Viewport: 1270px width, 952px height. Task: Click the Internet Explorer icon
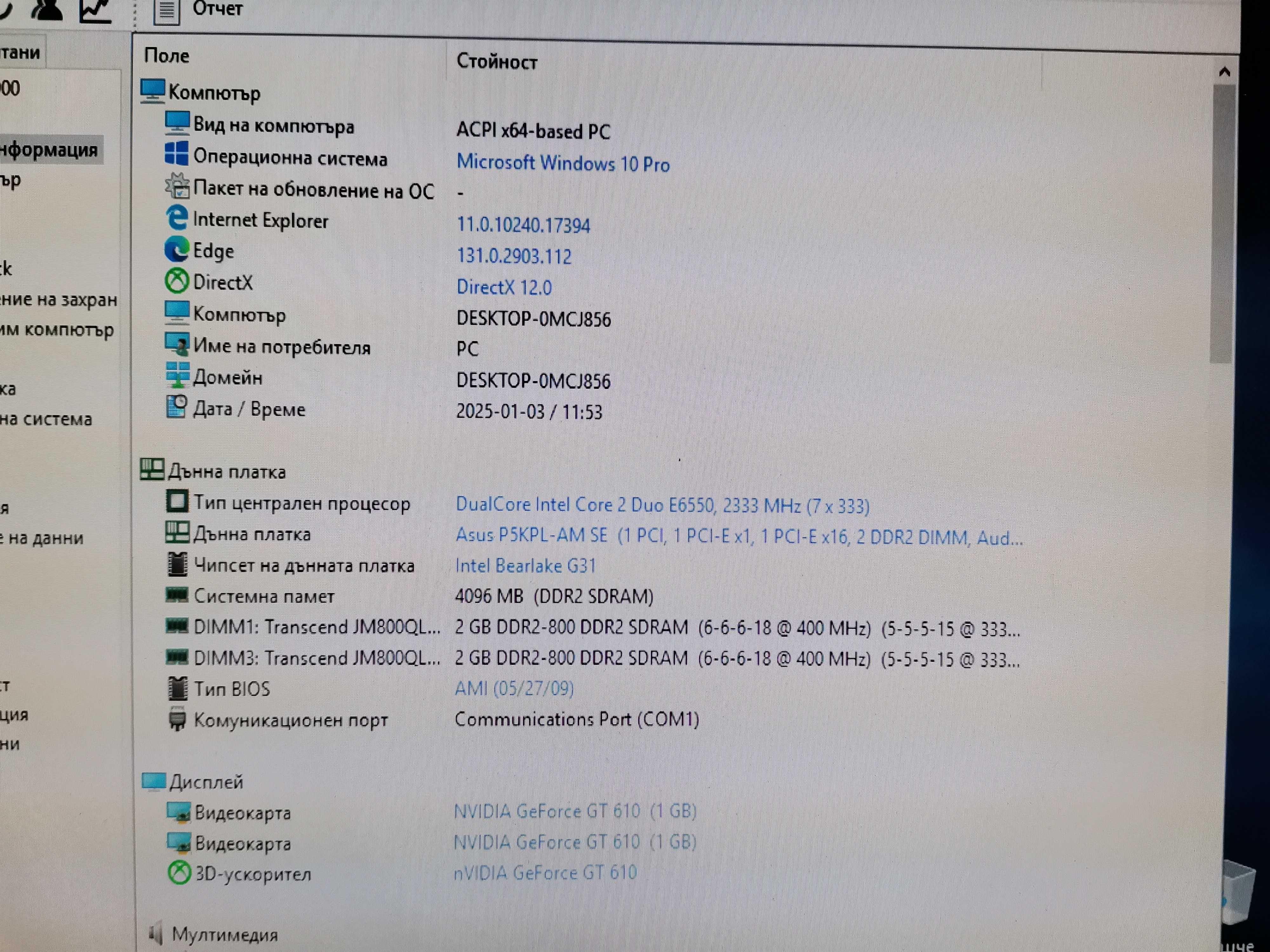pos(177,217)
